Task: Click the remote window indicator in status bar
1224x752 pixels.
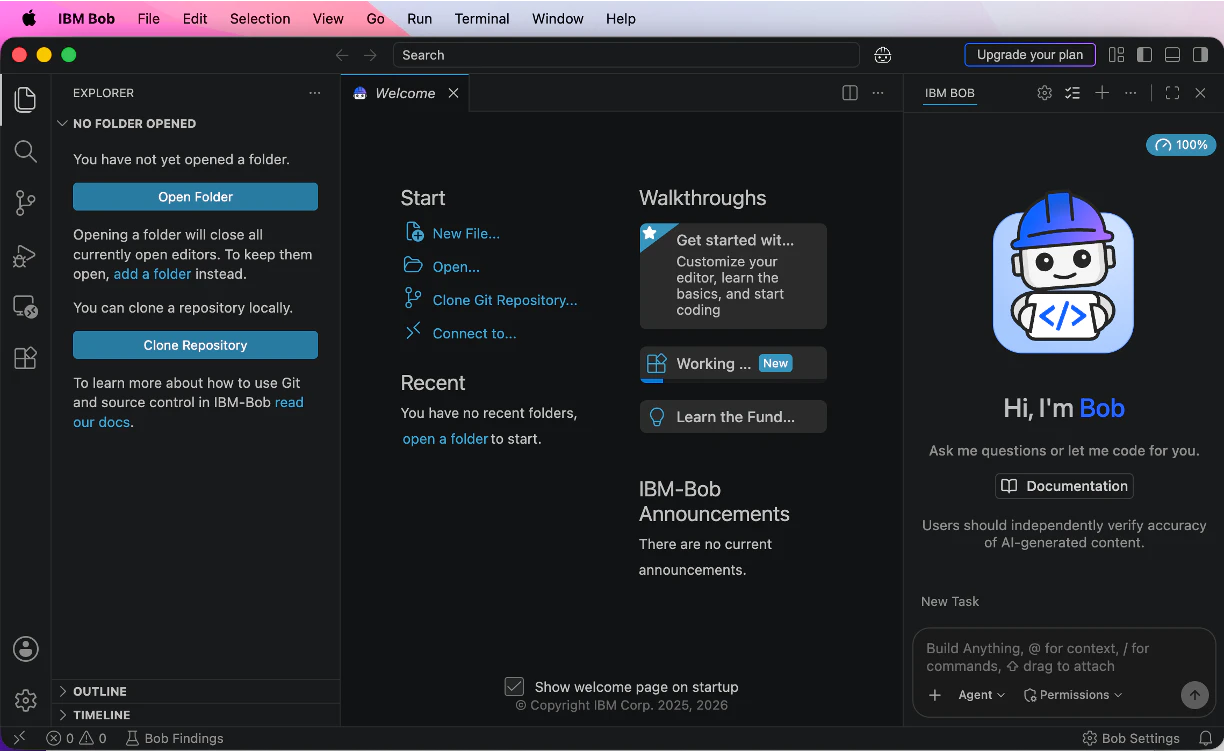Action: coord(19,738)
